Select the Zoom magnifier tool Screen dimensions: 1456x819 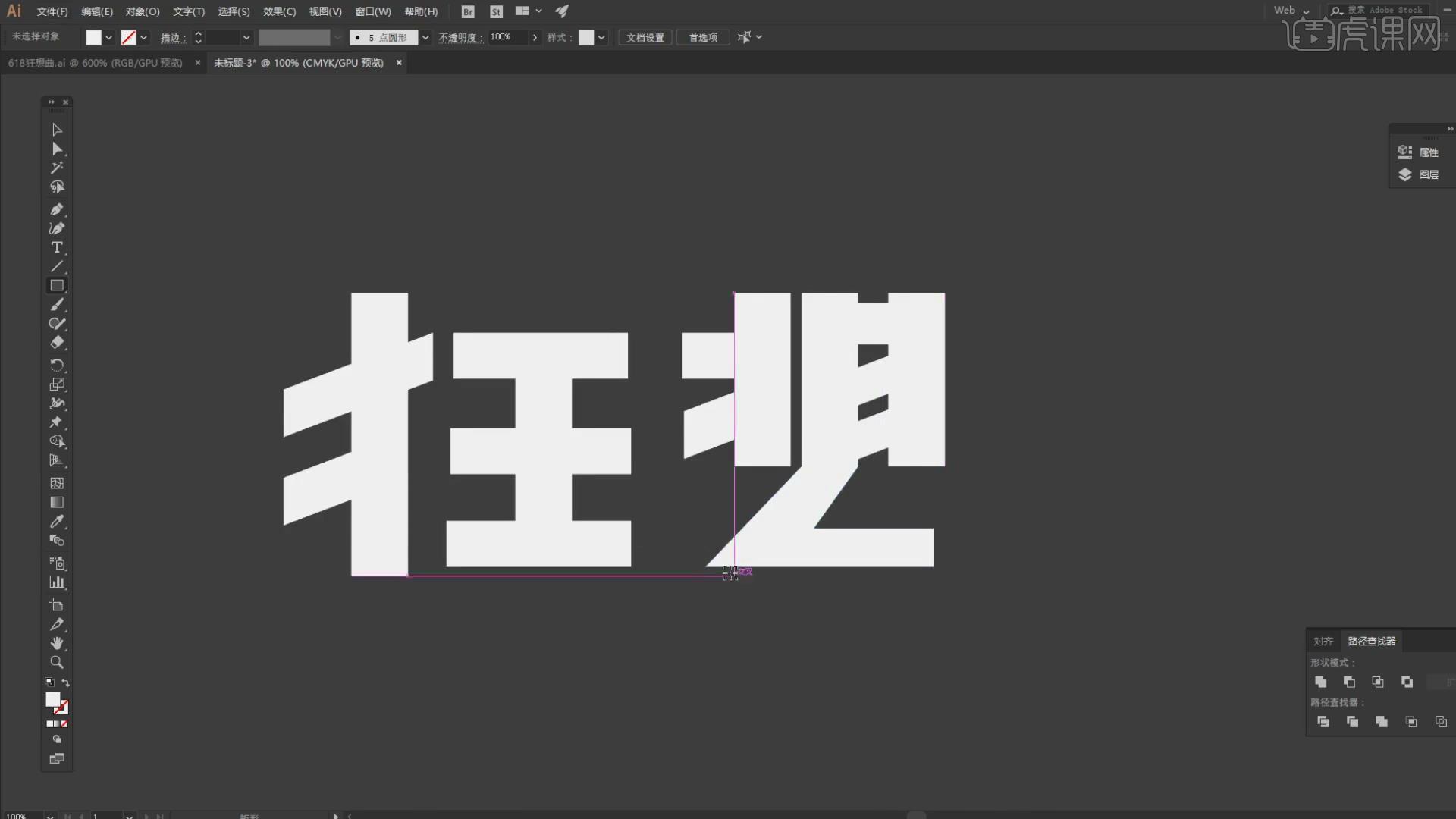pyautogui.click(x=57, y=662)
